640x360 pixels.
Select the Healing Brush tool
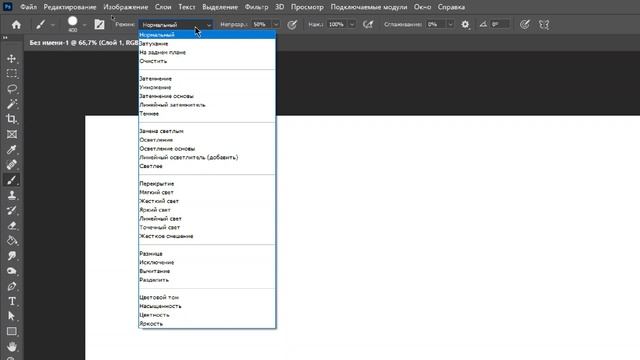[x=11, y=164]
